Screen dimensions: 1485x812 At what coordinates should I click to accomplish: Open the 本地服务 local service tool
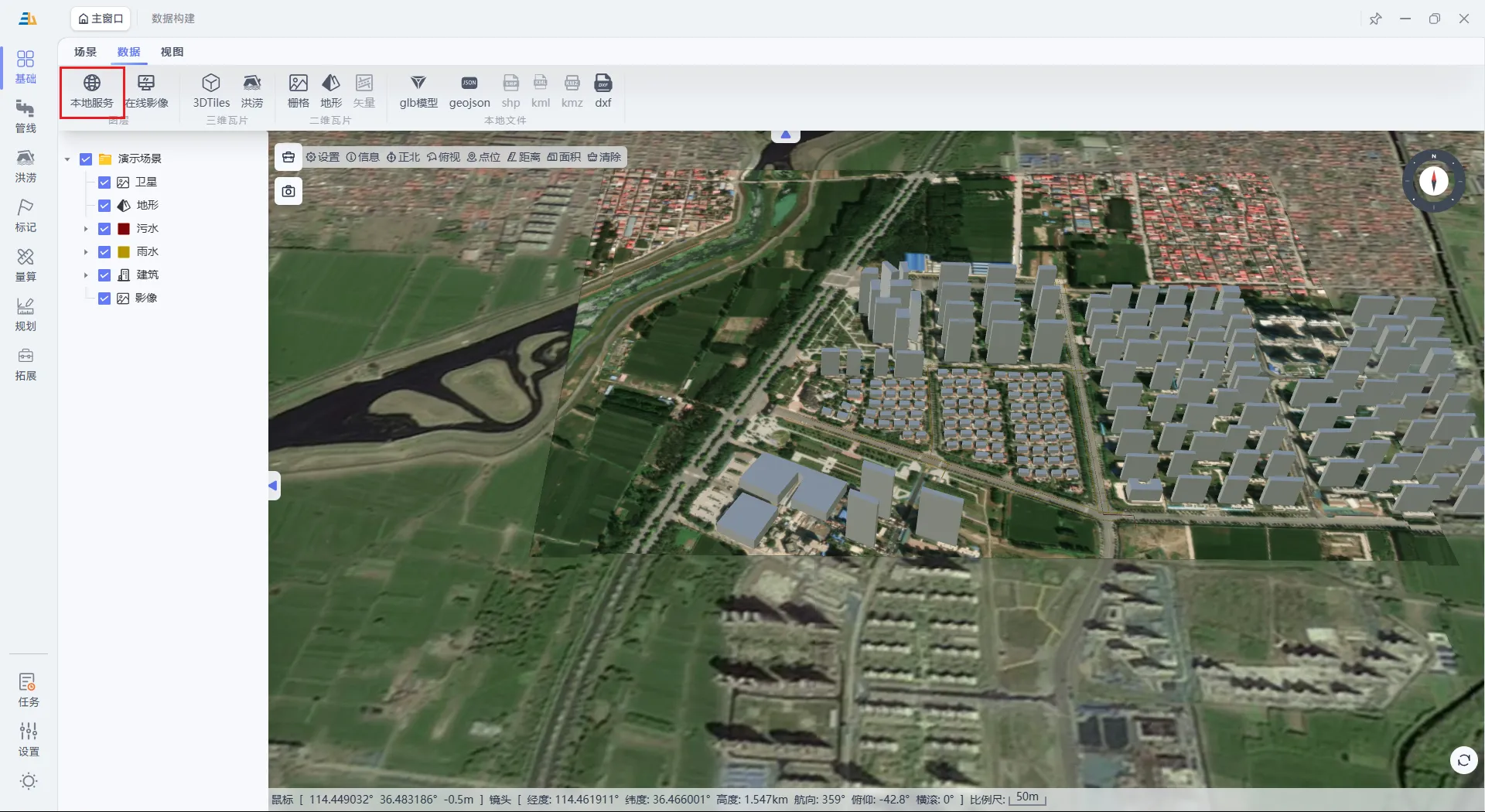tap(92, 91)
